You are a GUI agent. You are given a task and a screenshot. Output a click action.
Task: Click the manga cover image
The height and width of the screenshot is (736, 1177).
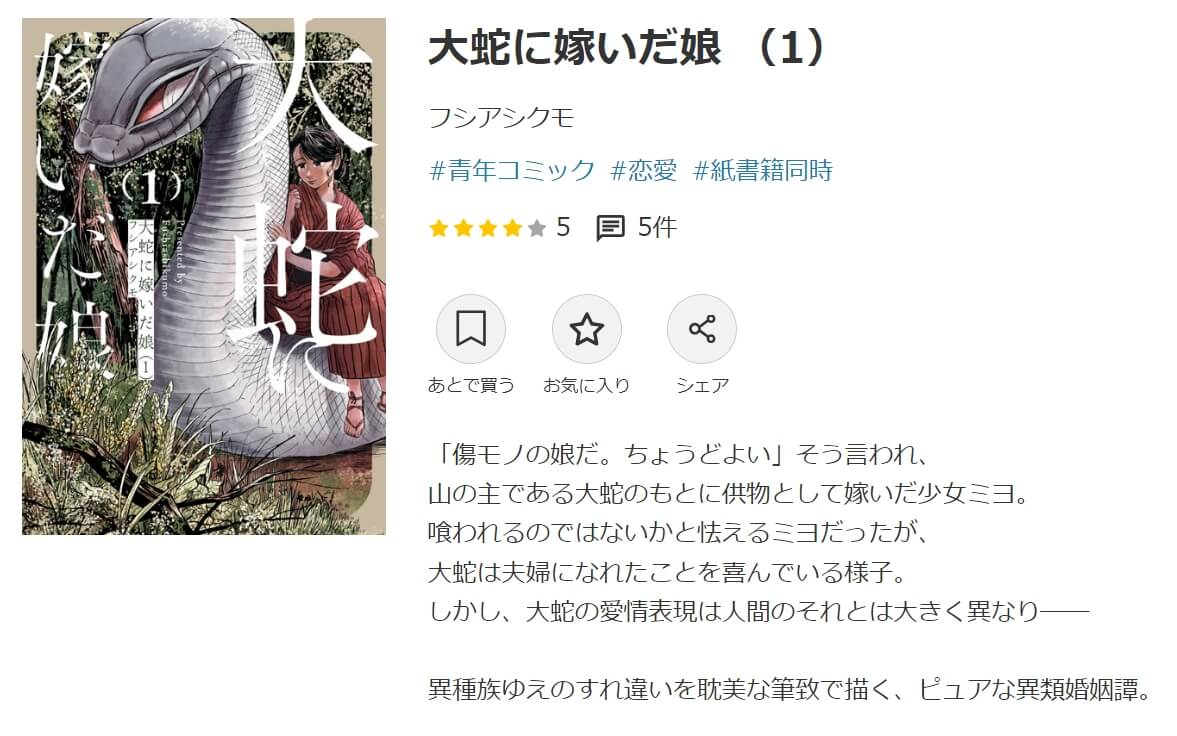(x=204, y=276)
